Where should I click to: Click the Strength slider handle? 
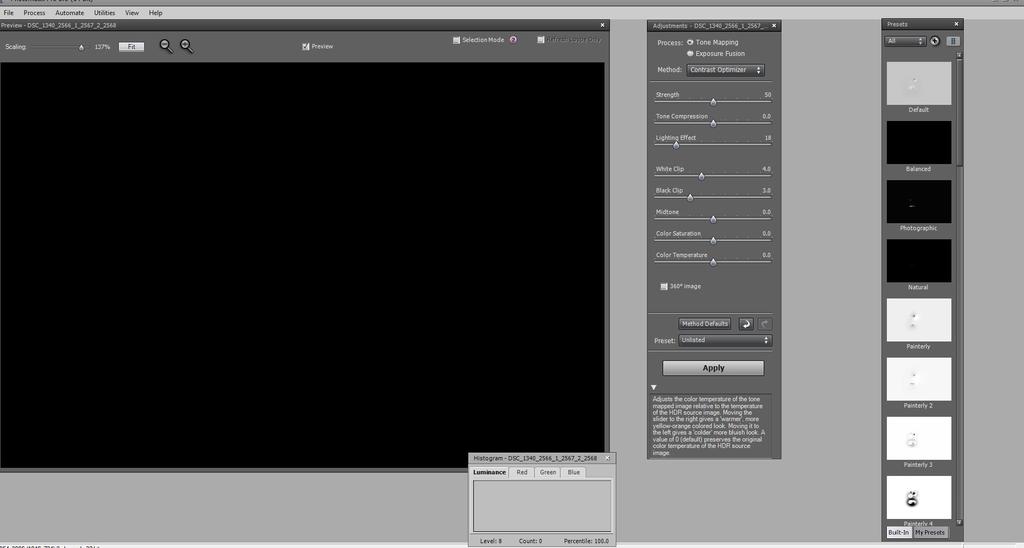pyautogui.click(x=713, y=102)
